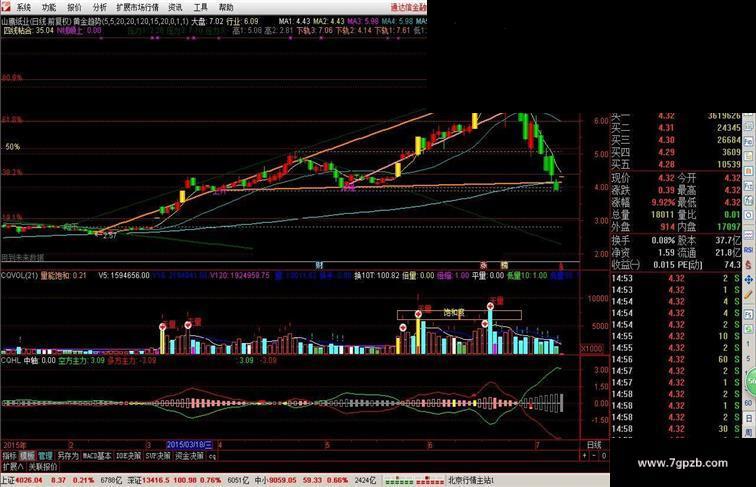Open the 日线 period selector
Viewport: 756px width, 487px height.
pyautogui.click(x=594, y=445)
